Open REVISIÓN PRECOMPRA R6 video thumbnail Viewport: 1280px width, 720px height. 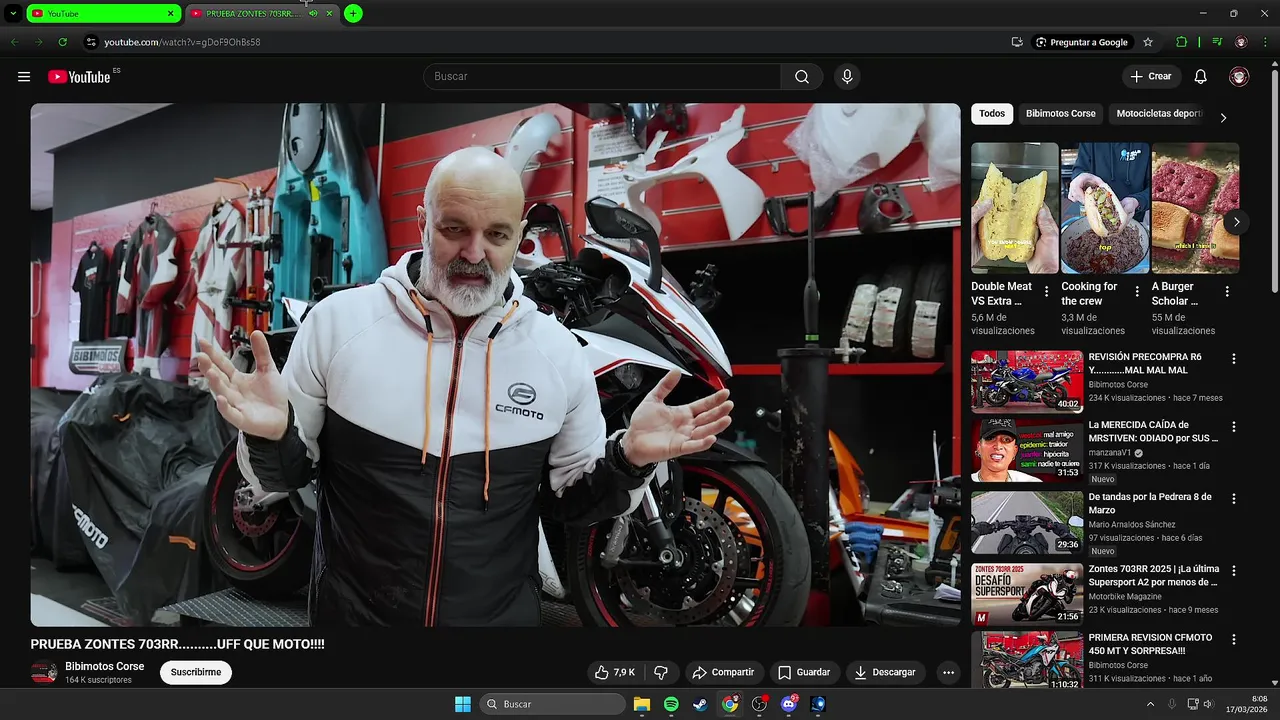(1027, 381)
